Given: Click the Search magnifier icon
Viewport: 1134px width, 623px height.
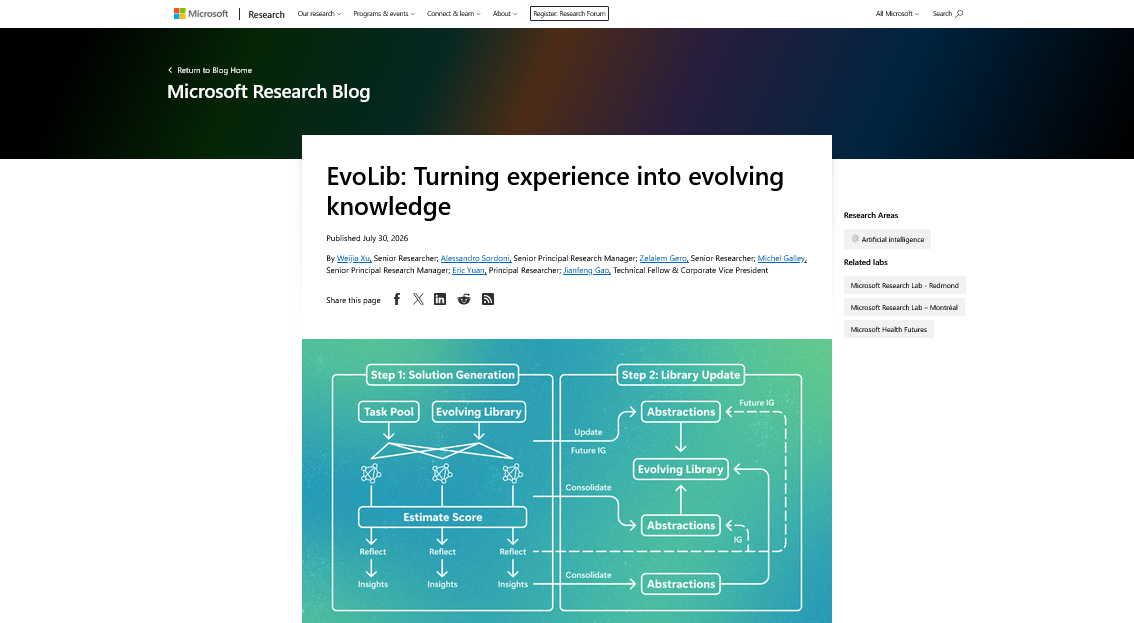Looking at the screenshot, I should coord(960,14).
